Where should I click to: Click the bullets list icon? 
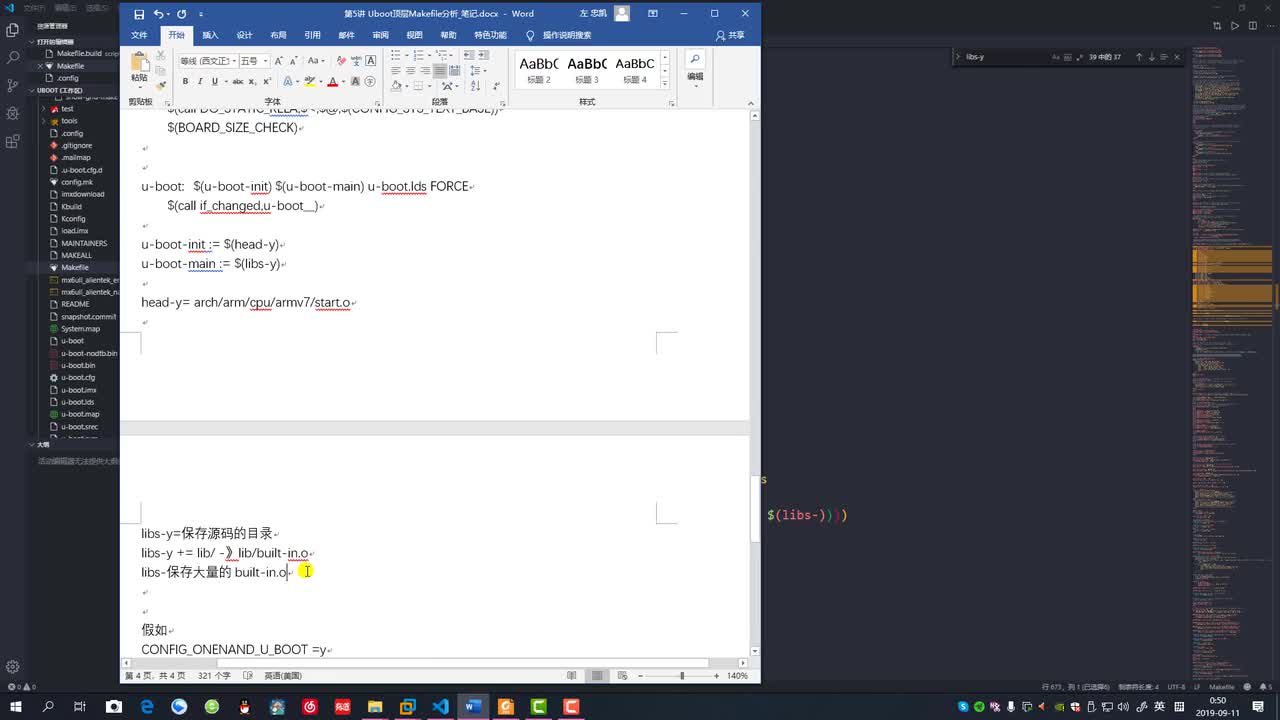[395, 56]
